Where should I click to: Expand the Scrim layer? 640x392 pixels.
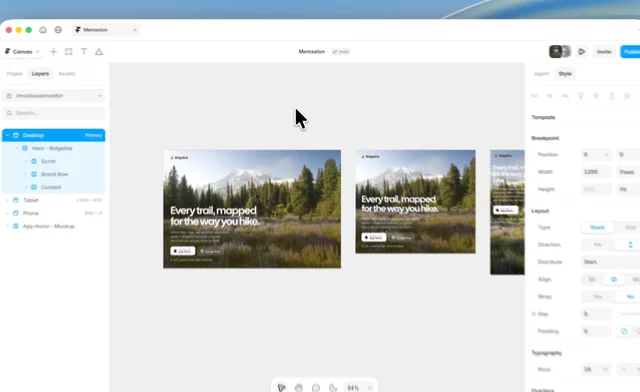[26, 161]
